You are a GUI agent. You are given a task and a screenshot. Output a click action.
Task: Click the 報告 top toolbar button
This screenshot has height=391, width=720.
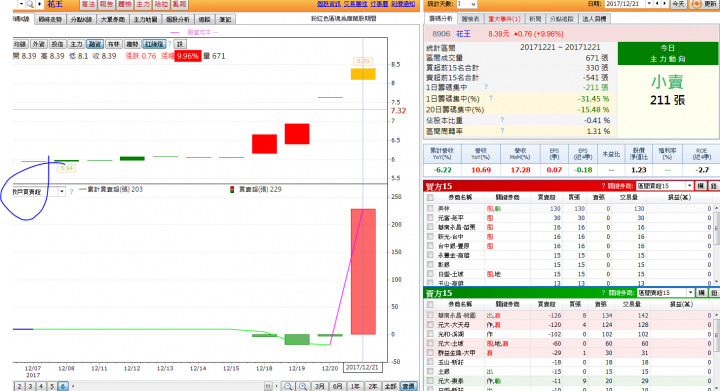[x=106, y=4]
